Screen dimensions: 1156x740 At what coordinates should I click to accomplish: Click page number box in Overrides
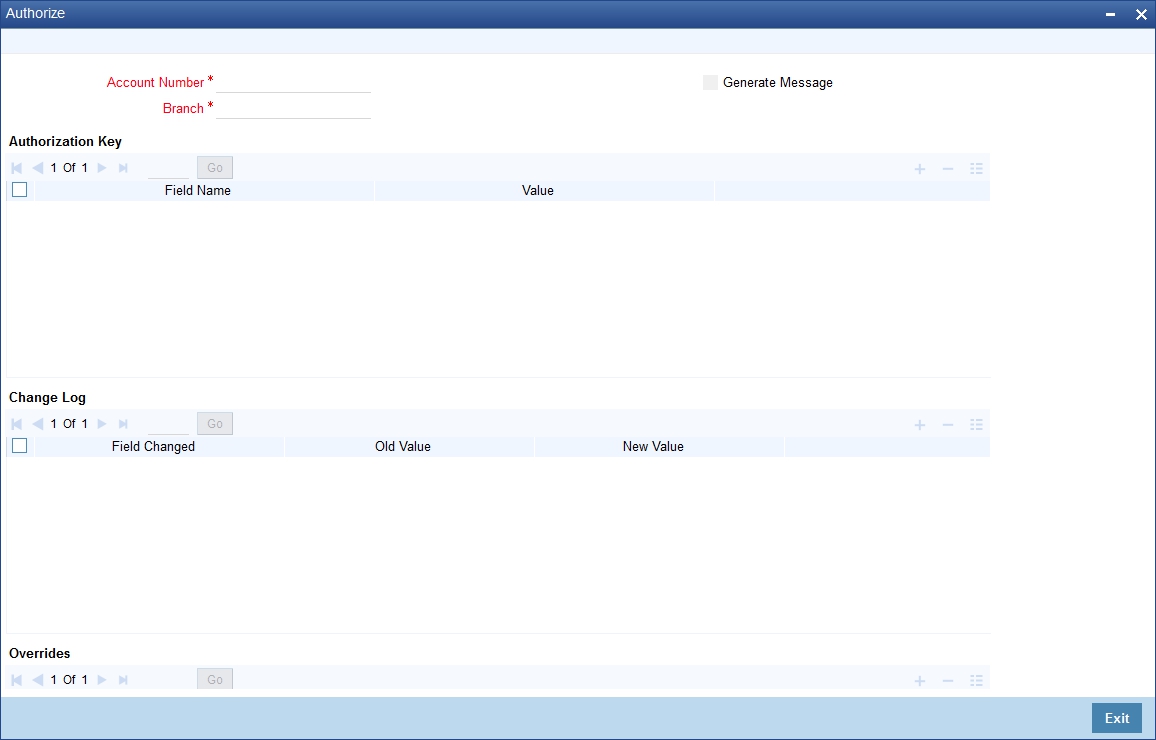168,680
